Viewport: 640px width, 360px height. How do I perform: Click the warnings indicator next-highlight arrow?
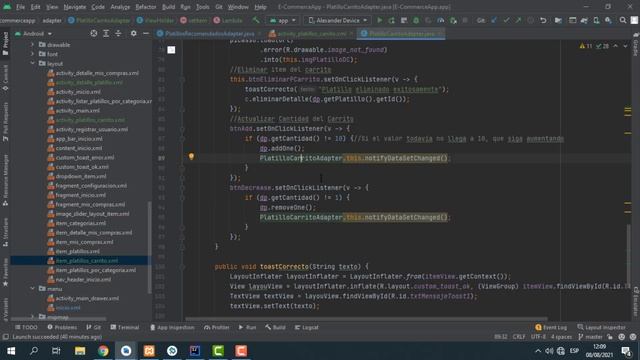(x=625, y=46)
